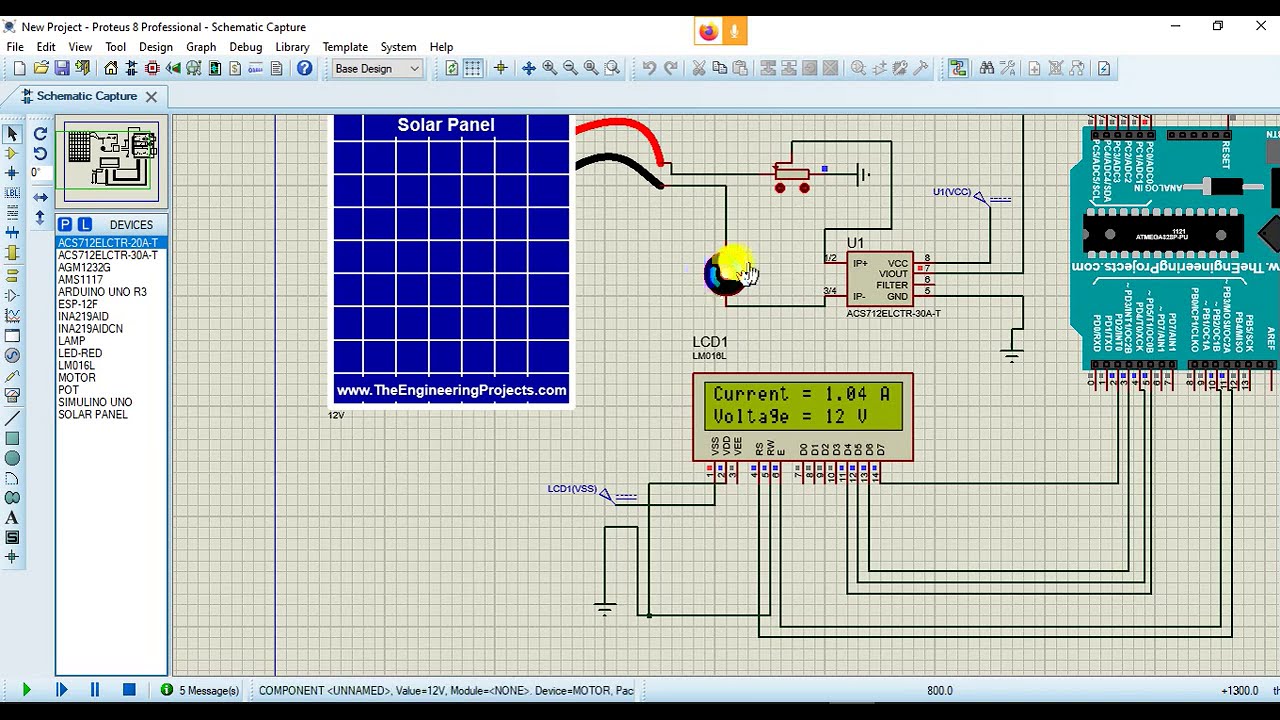Image resolution: width=1280 pixels, height=720 pixels.
Task: Close the Schematic Capture tab
Action: click(151, 96)
